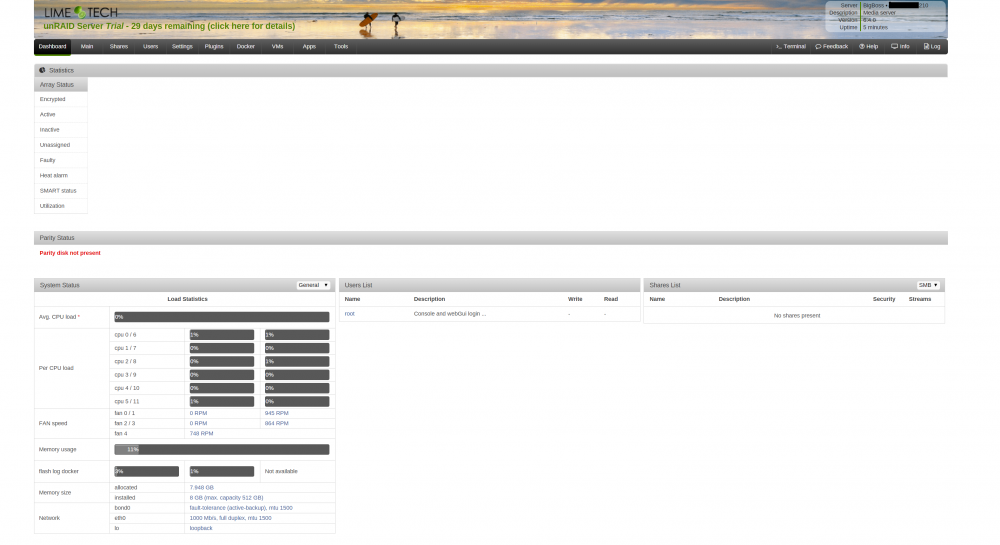Screen dimensions: 1000x545
Task: Open the system Log
Action: tap(932, 47)
